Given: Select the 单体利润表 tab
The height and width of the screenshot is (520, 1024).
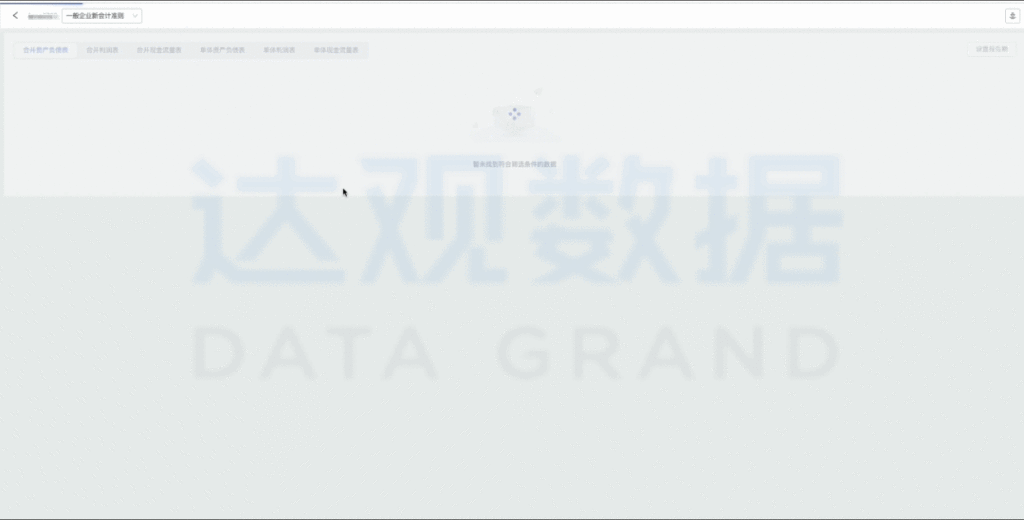Looking at the screenshot, I should pos(280,50).
